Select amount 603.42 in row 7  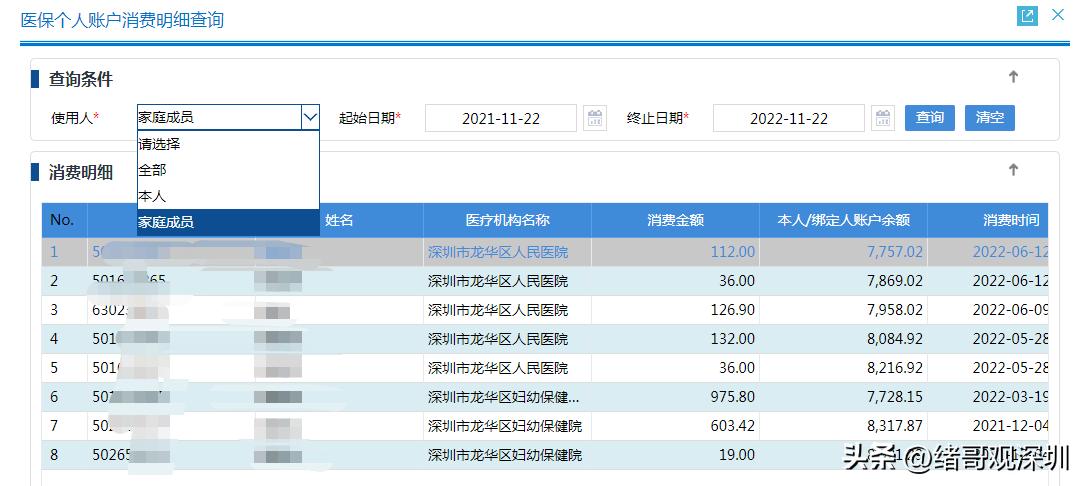733,426
